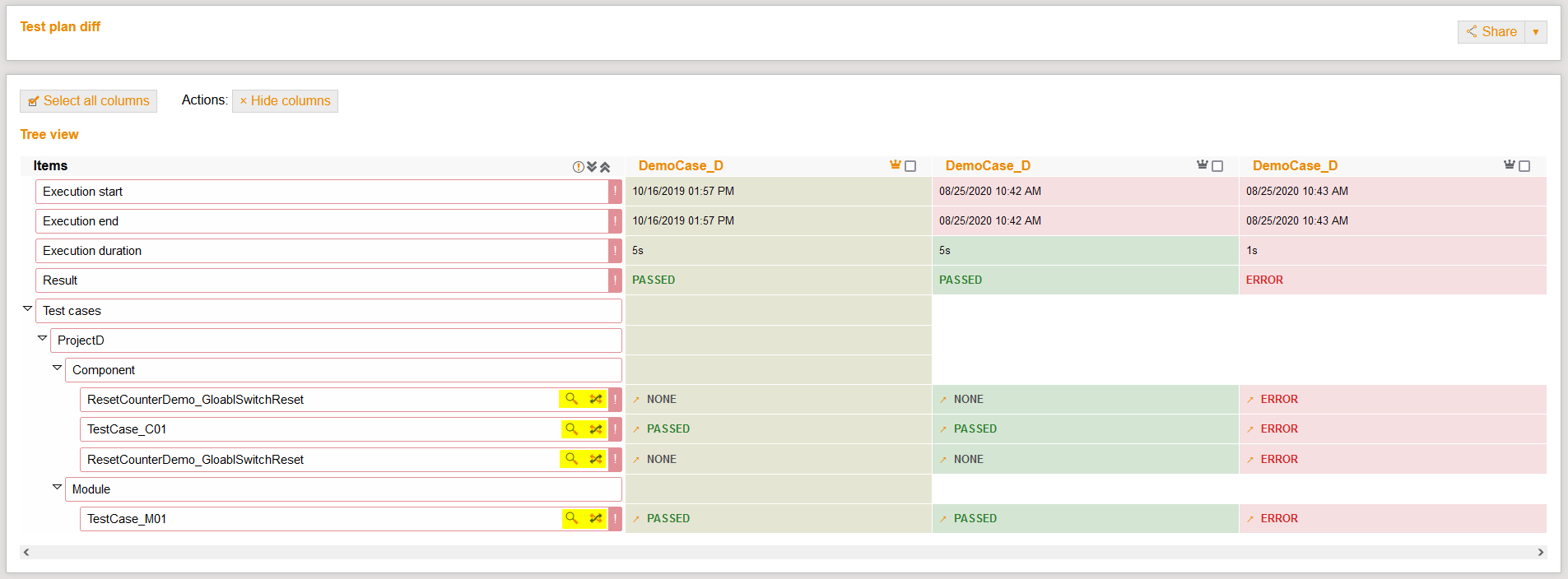This screenshot has width=1568, height=579.
Task: Click Select all columns button
Action: coord(89,100)
